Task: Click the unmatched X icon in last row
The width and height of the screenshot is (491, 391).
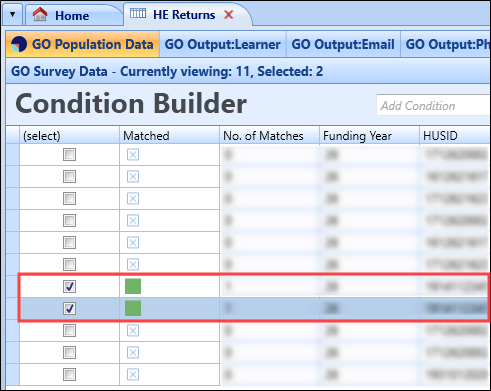Action: pos(133,375)
